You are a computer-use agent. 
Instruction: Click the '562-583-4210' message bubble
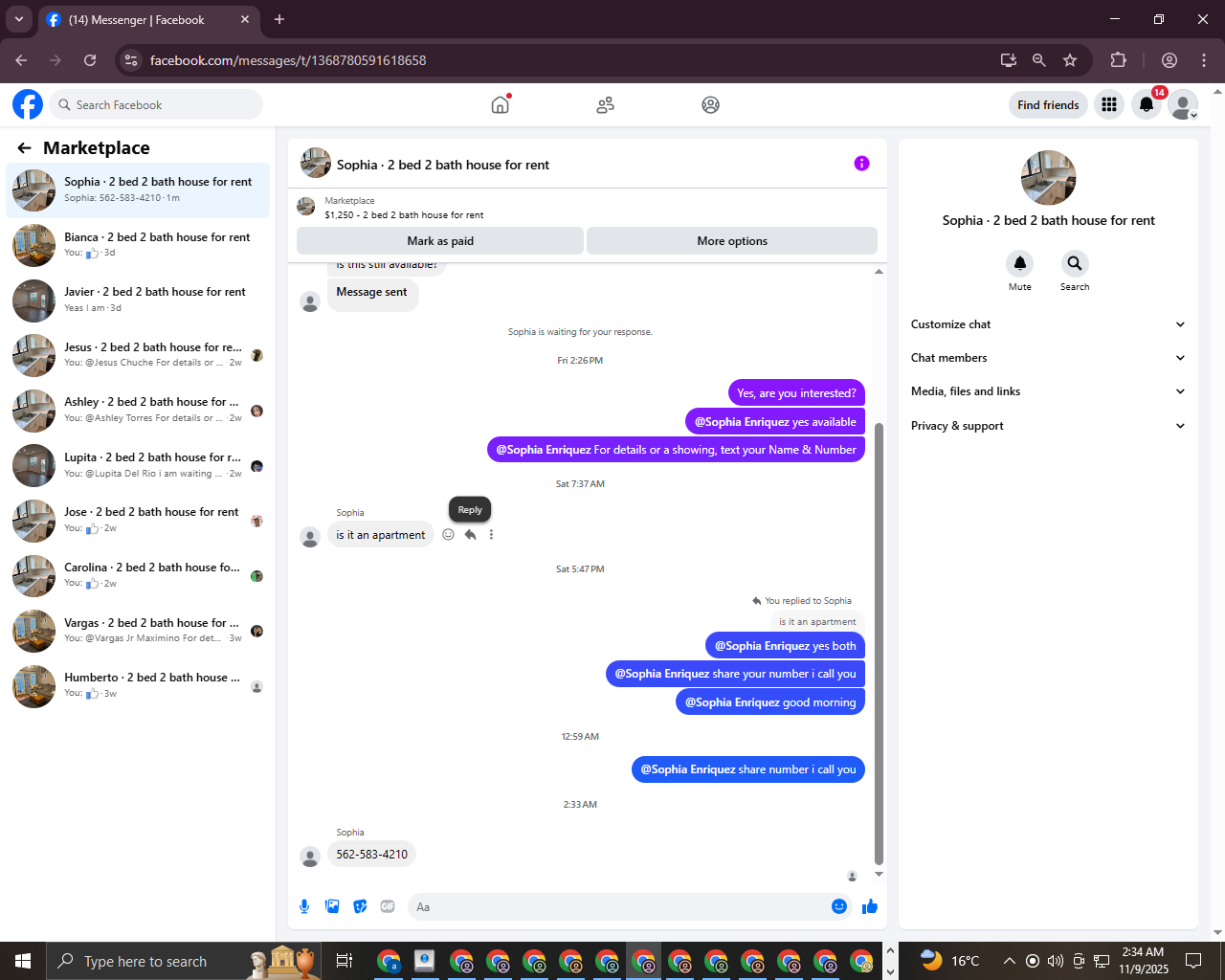pyautogui.click(x=371, y=854)
